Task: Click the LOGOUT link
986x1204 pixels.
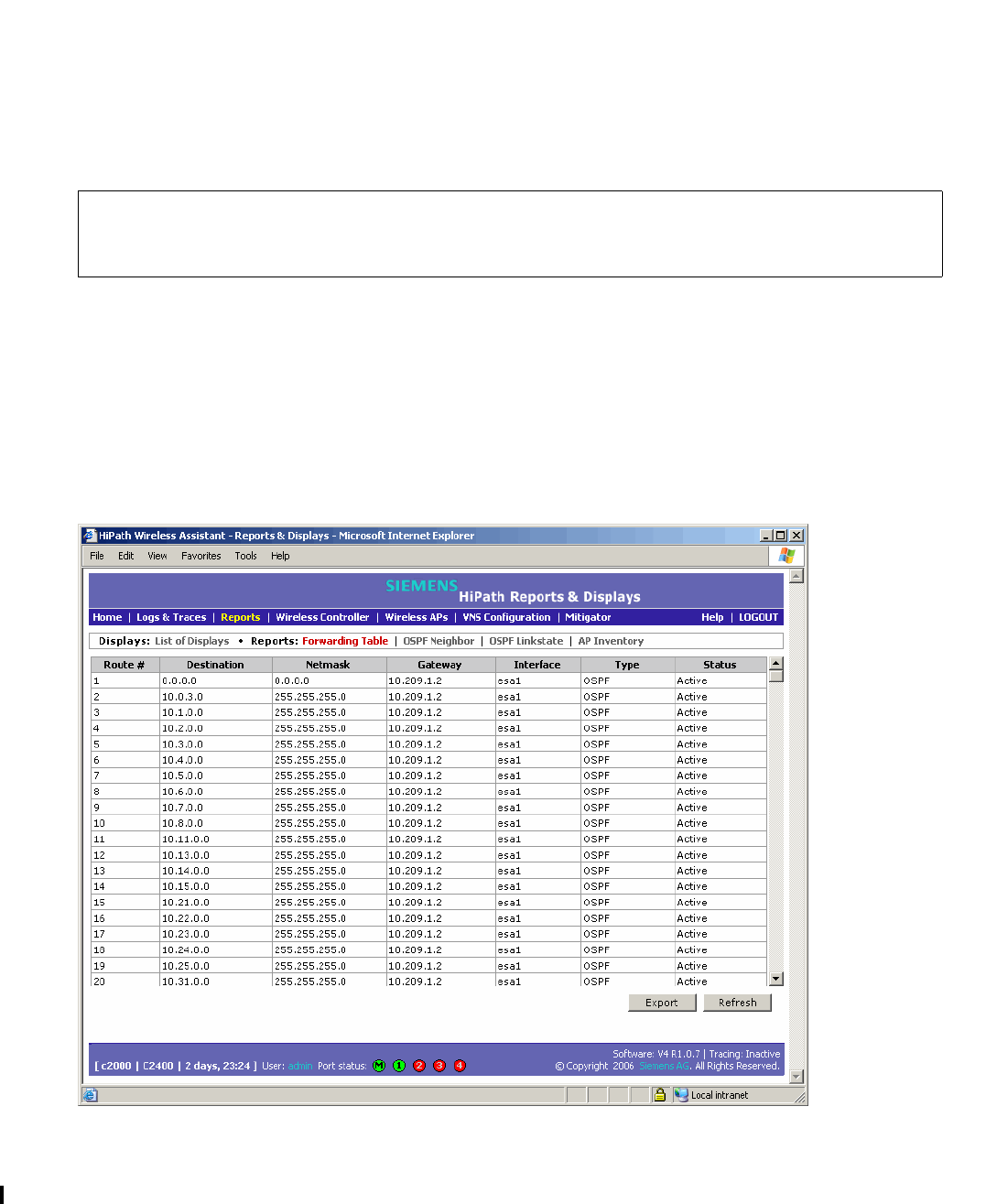Action: (758, 617)
